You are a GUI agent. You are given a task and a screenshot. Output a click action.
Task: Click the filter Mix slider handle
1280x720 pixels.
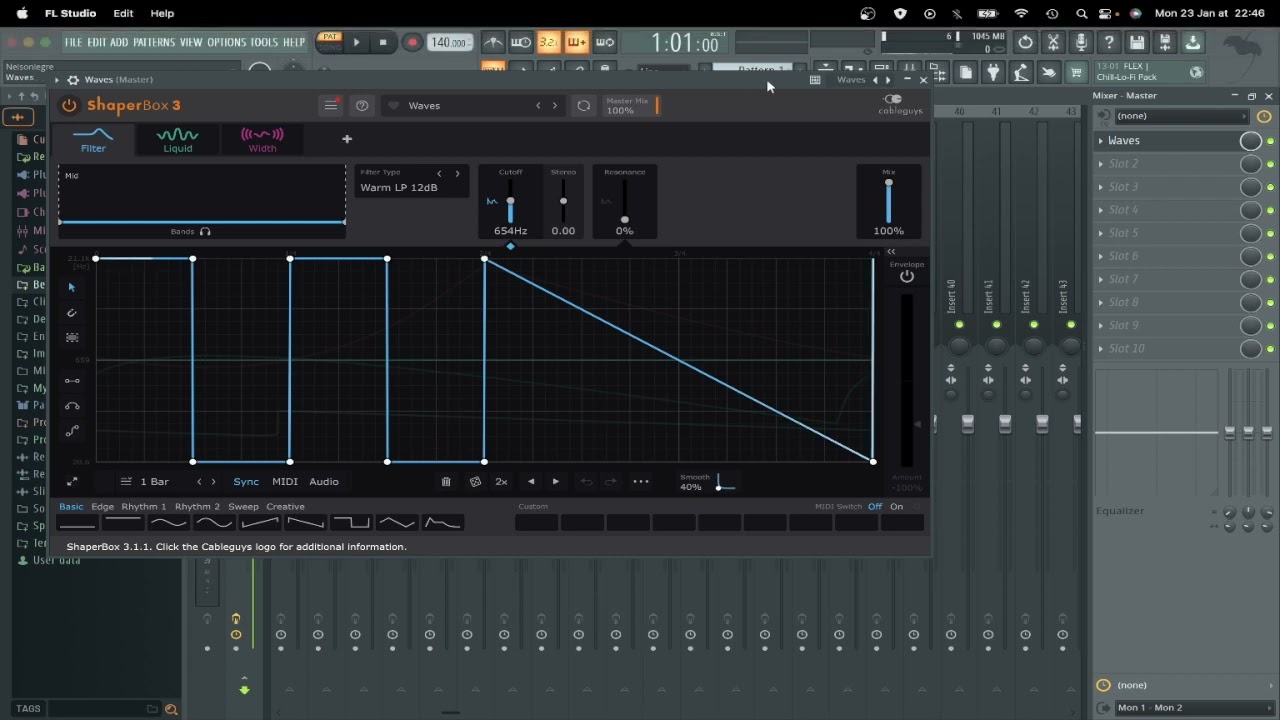coord(888,183)
